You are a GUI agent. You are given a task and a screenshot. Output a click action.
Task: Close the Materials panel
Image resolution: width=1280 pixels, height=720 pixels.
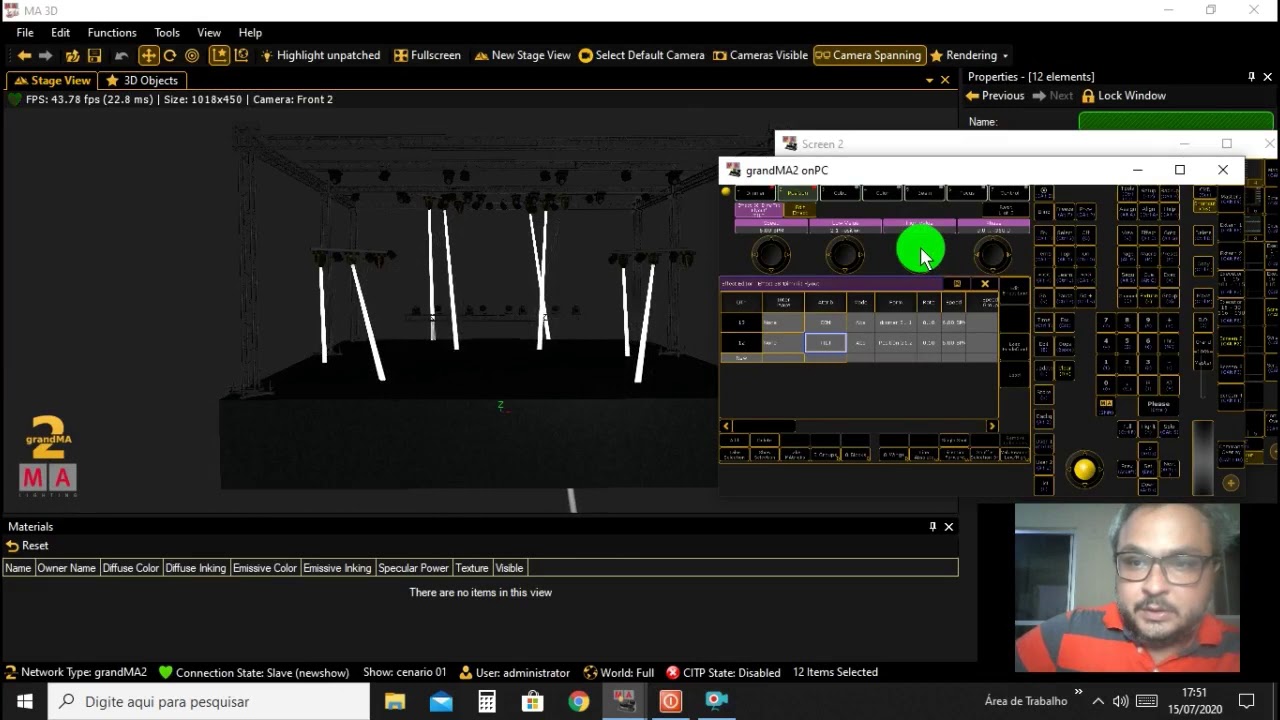pos(949,527)
